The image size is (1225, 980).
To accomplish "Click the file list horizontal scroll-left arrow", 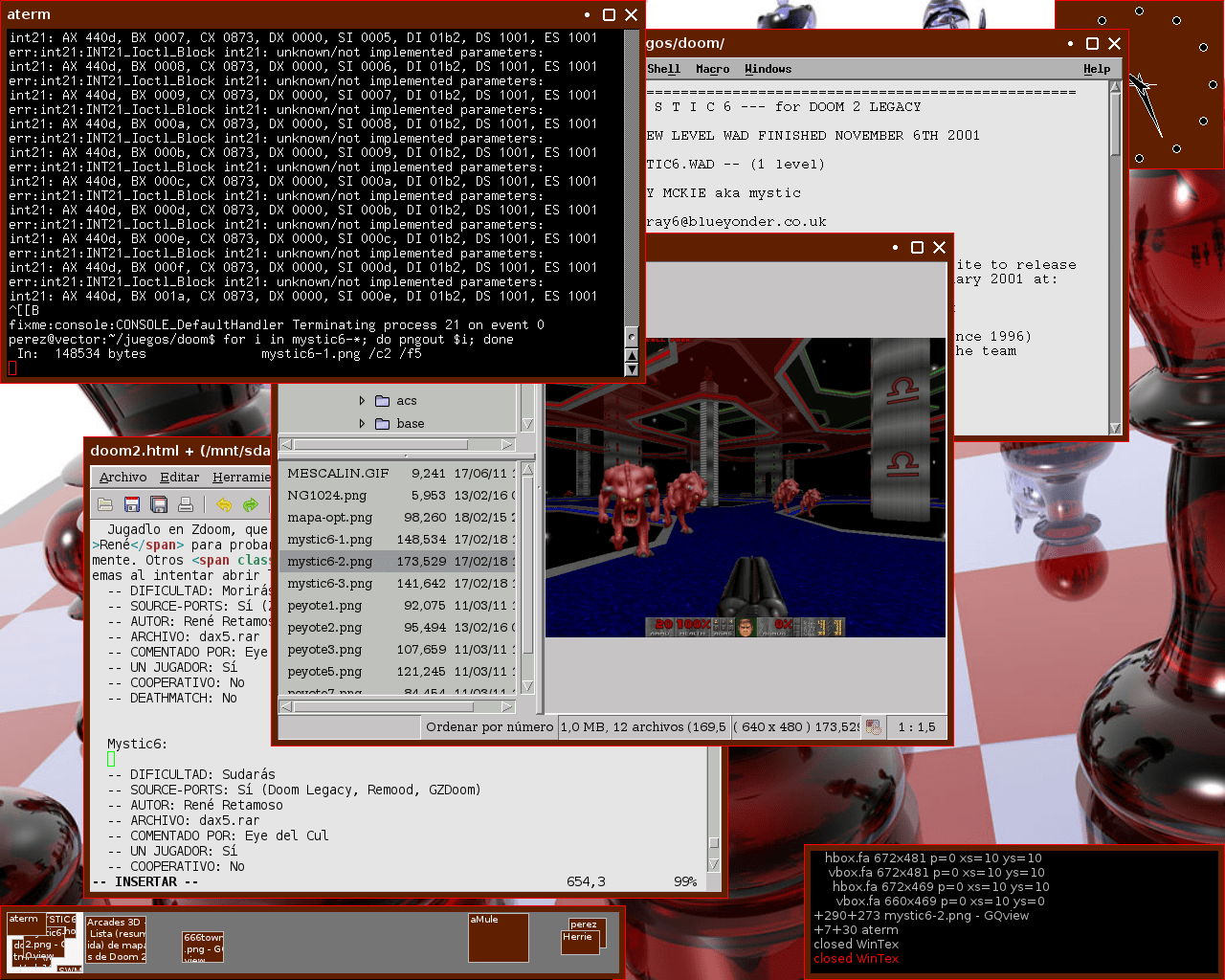I will (x=286, y=707).
